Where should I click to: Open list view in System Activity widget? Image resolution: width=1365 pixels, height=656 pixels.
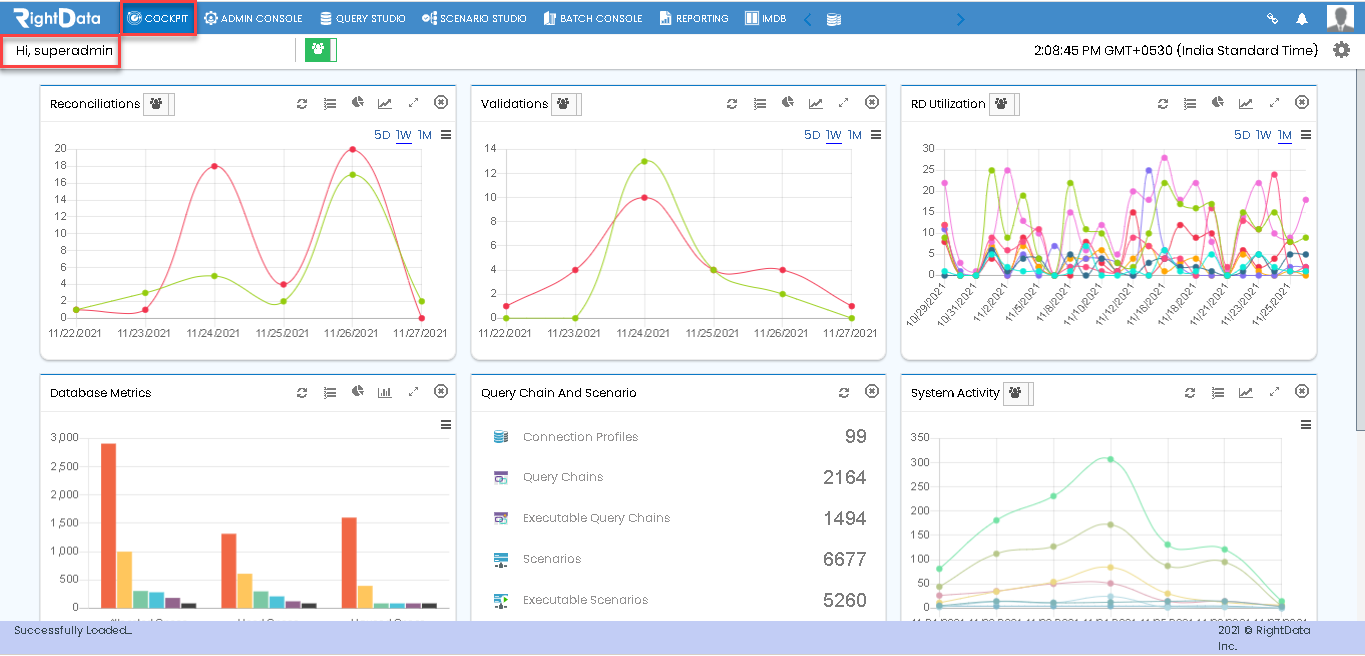tap(1218, 393)
